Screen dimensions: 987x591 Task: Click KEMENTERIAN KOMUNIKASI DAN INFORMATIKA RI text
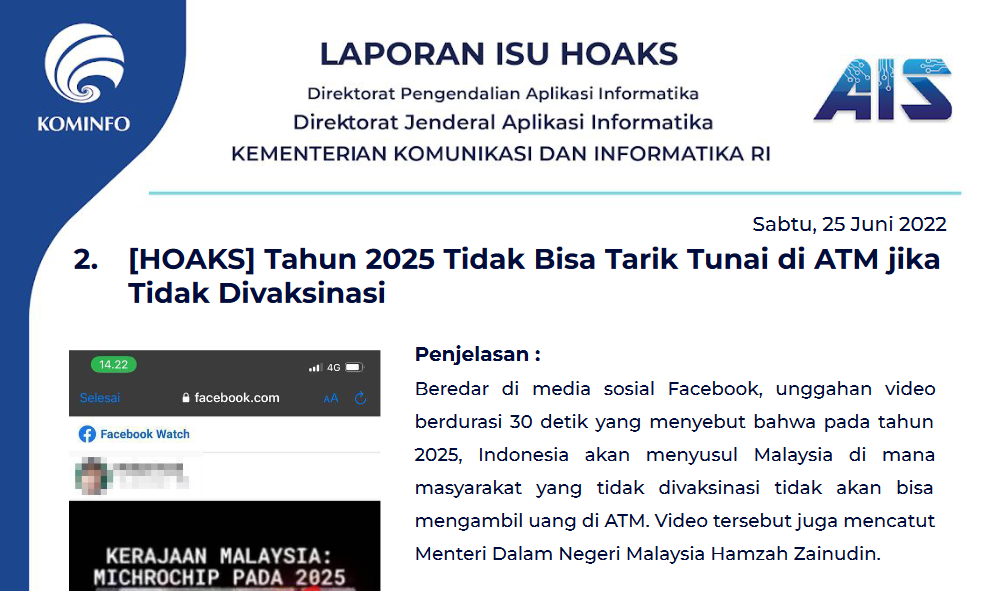click(x=501, y=154)
